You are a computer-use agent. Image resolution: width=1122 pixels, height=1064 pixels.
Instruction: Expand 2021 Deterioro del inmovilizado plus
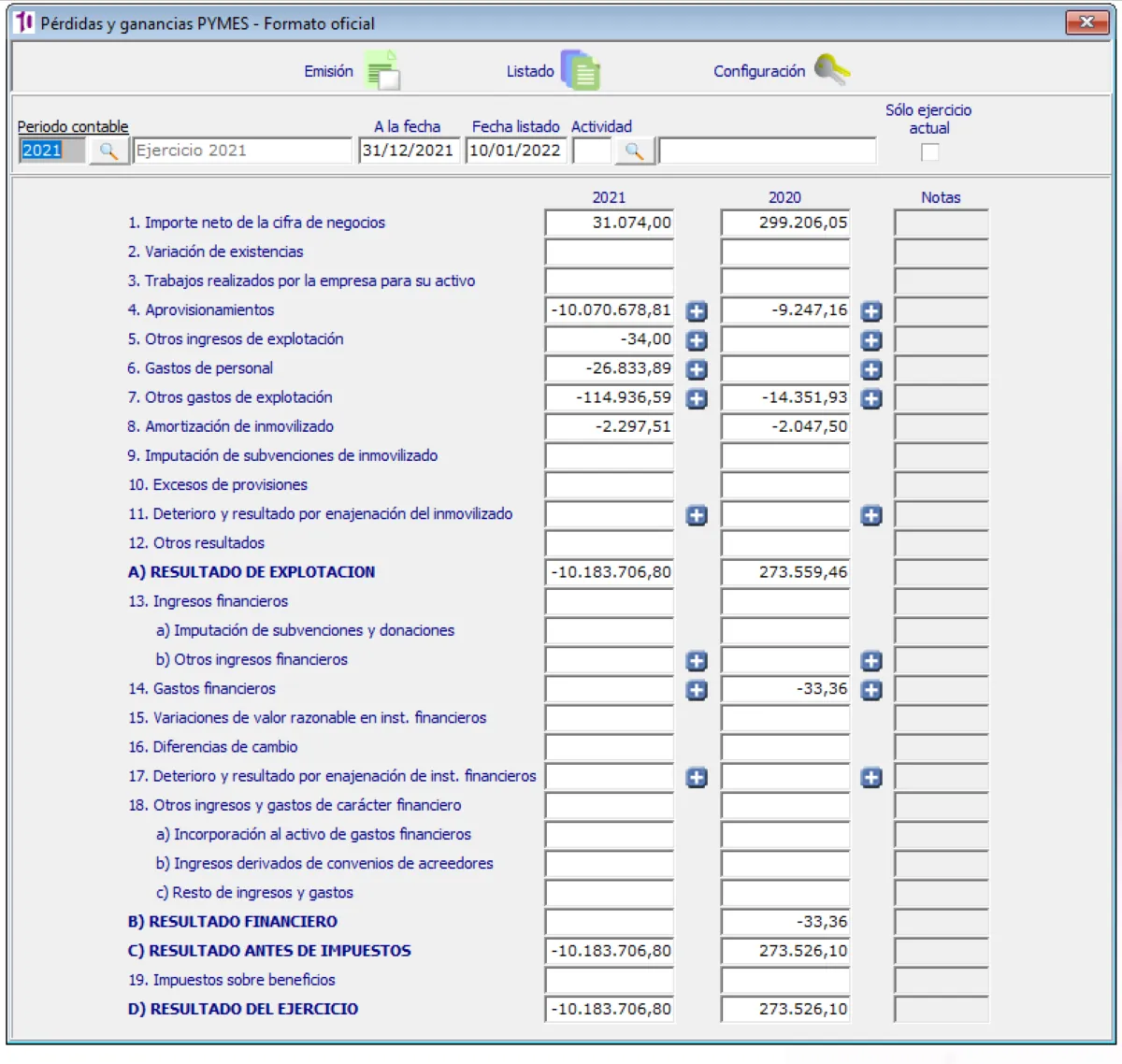[x=697, y=515]
